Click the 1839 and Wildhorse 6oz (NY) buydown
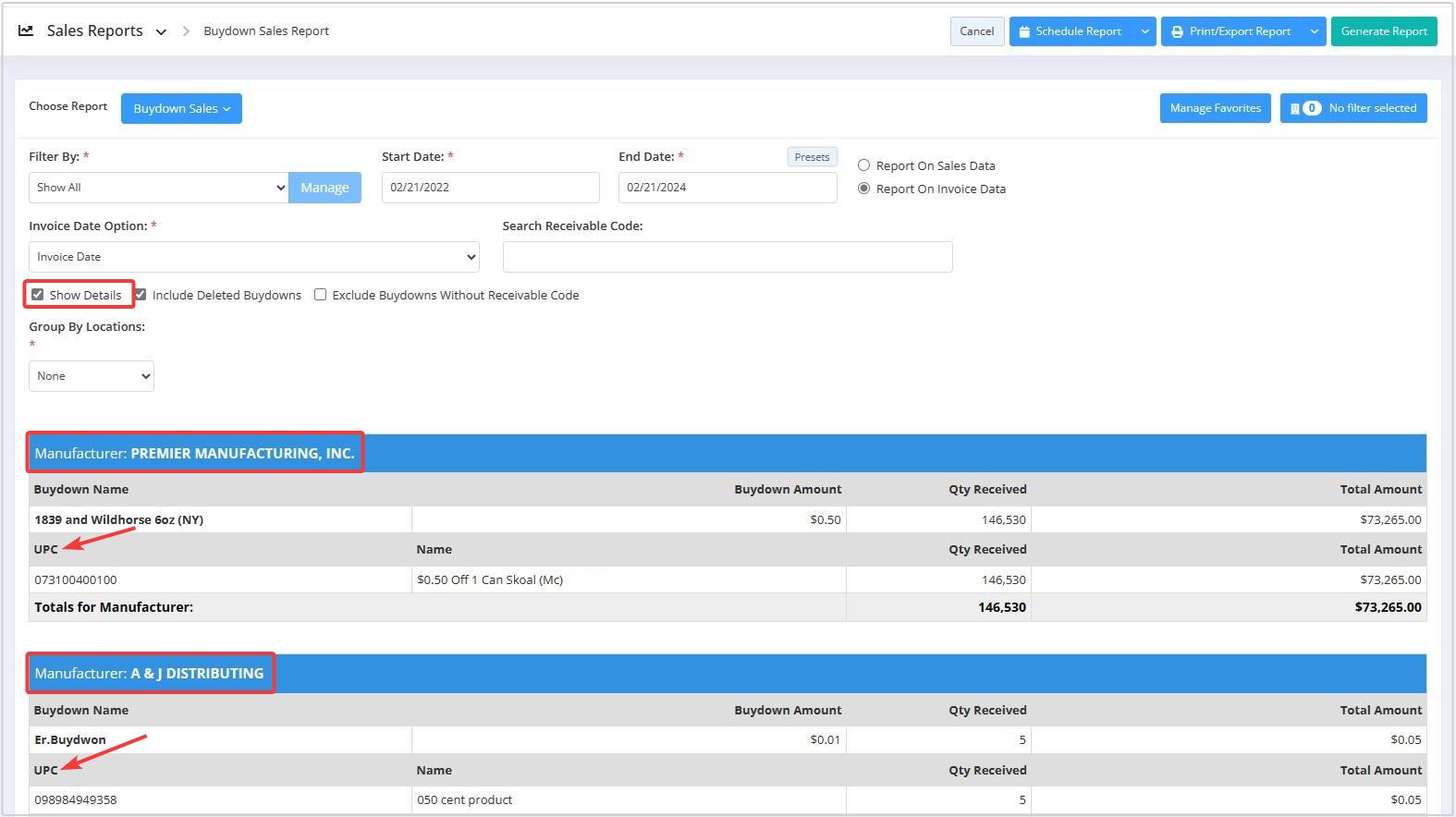The image size is (1456, 817). coord(118,519)
